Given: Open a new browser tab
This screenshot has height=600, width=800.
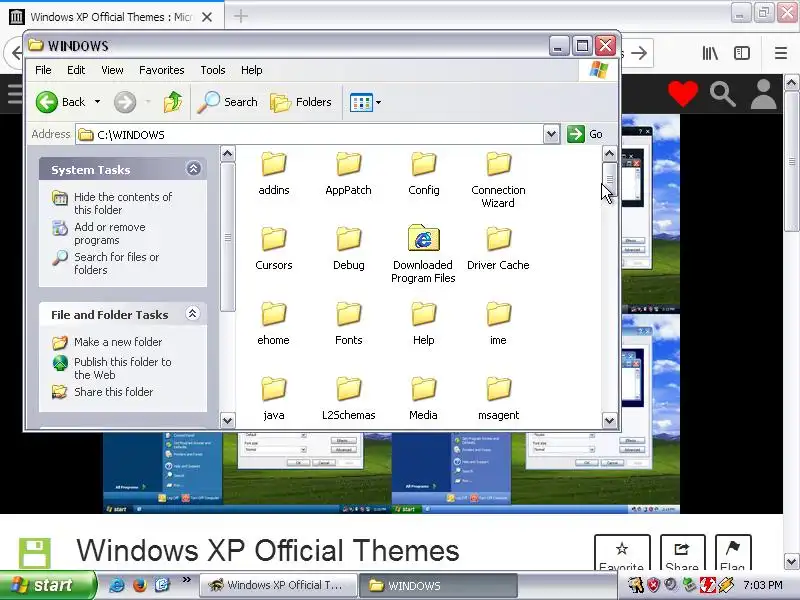Looking at the screenshot, I should pos(241,16).
